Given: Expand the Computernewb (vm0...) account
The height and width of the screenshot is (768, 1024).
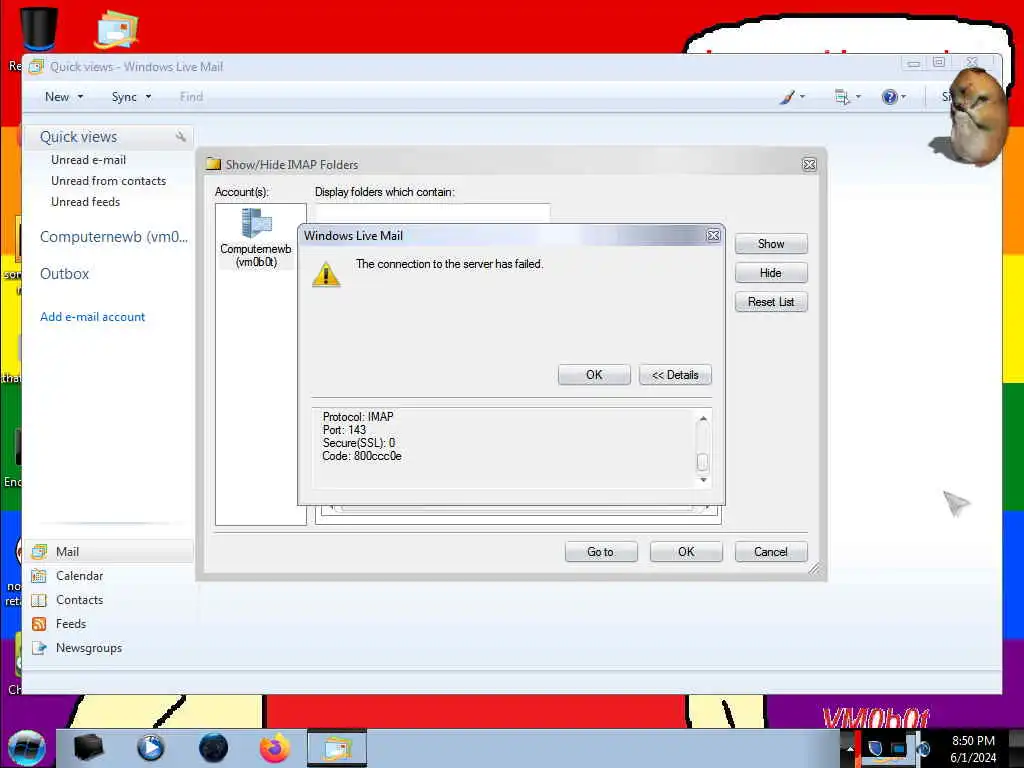Looking at the screenshot, I should point(114,237).
